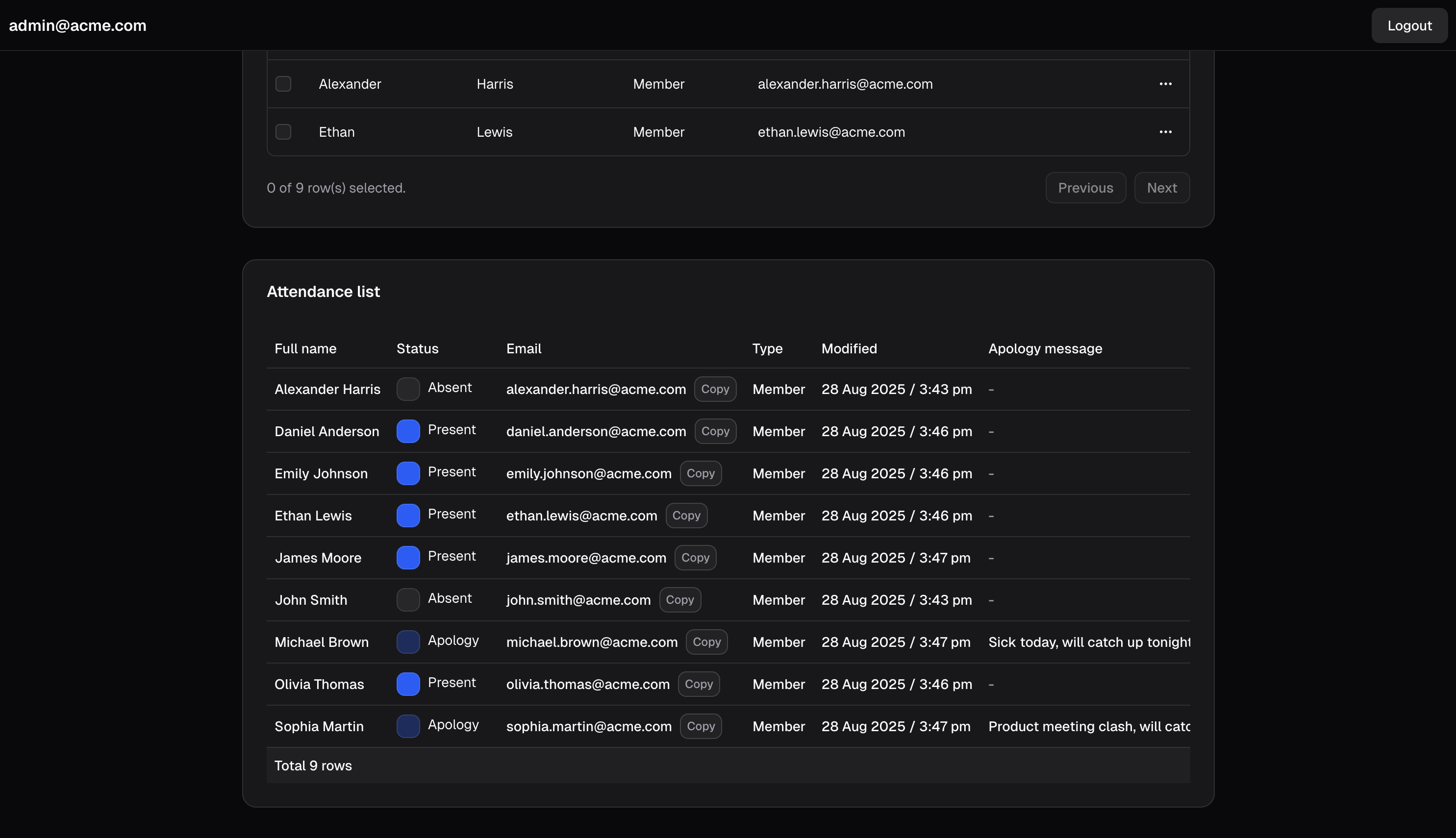The image size is (1456, 838).
Task: Click the 'Sick today, will catch up tonight' message
Action: tap(1089, 642)
